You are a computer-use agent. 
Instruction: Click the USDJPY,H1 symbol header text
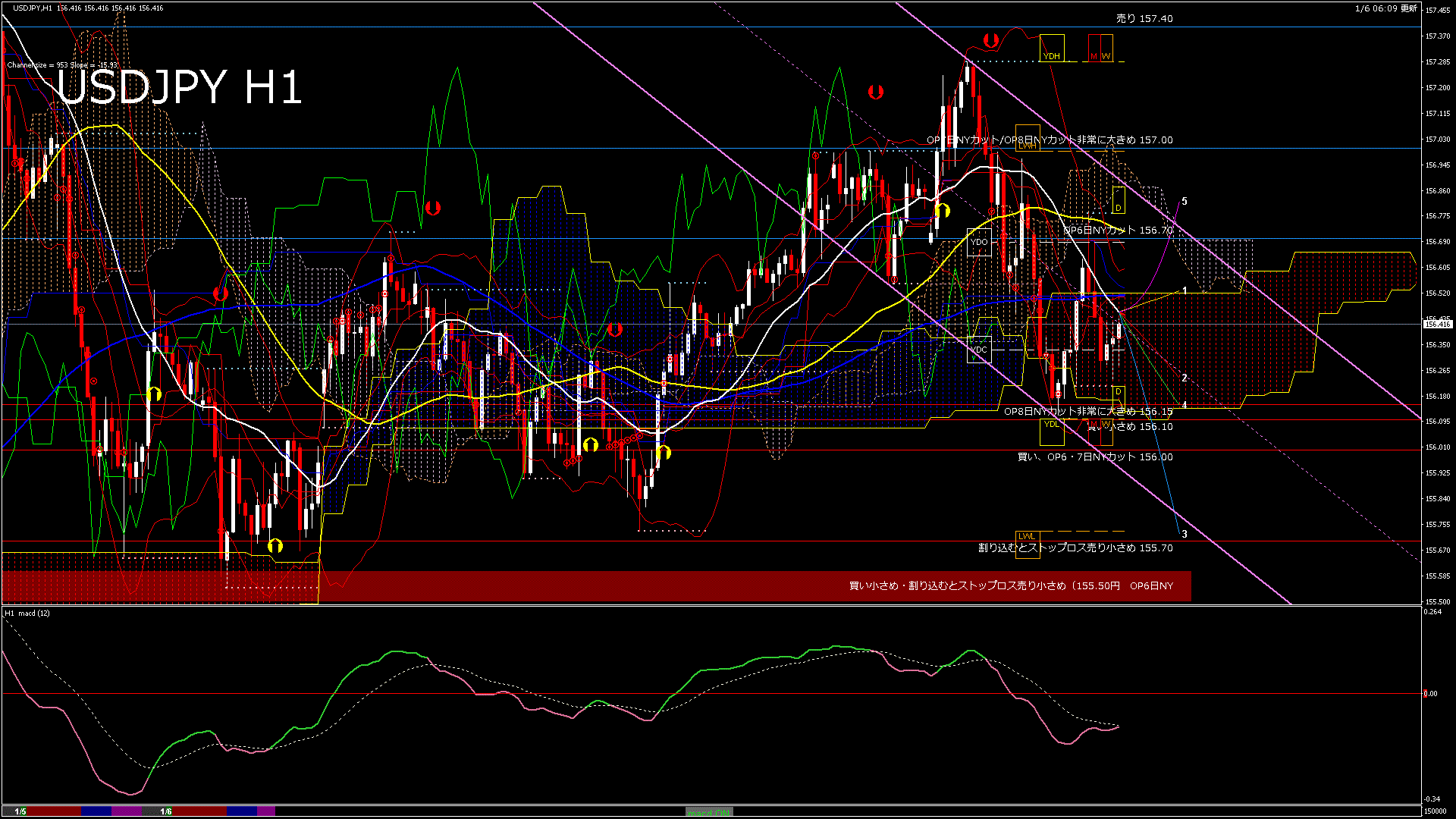tap(32, 8)
